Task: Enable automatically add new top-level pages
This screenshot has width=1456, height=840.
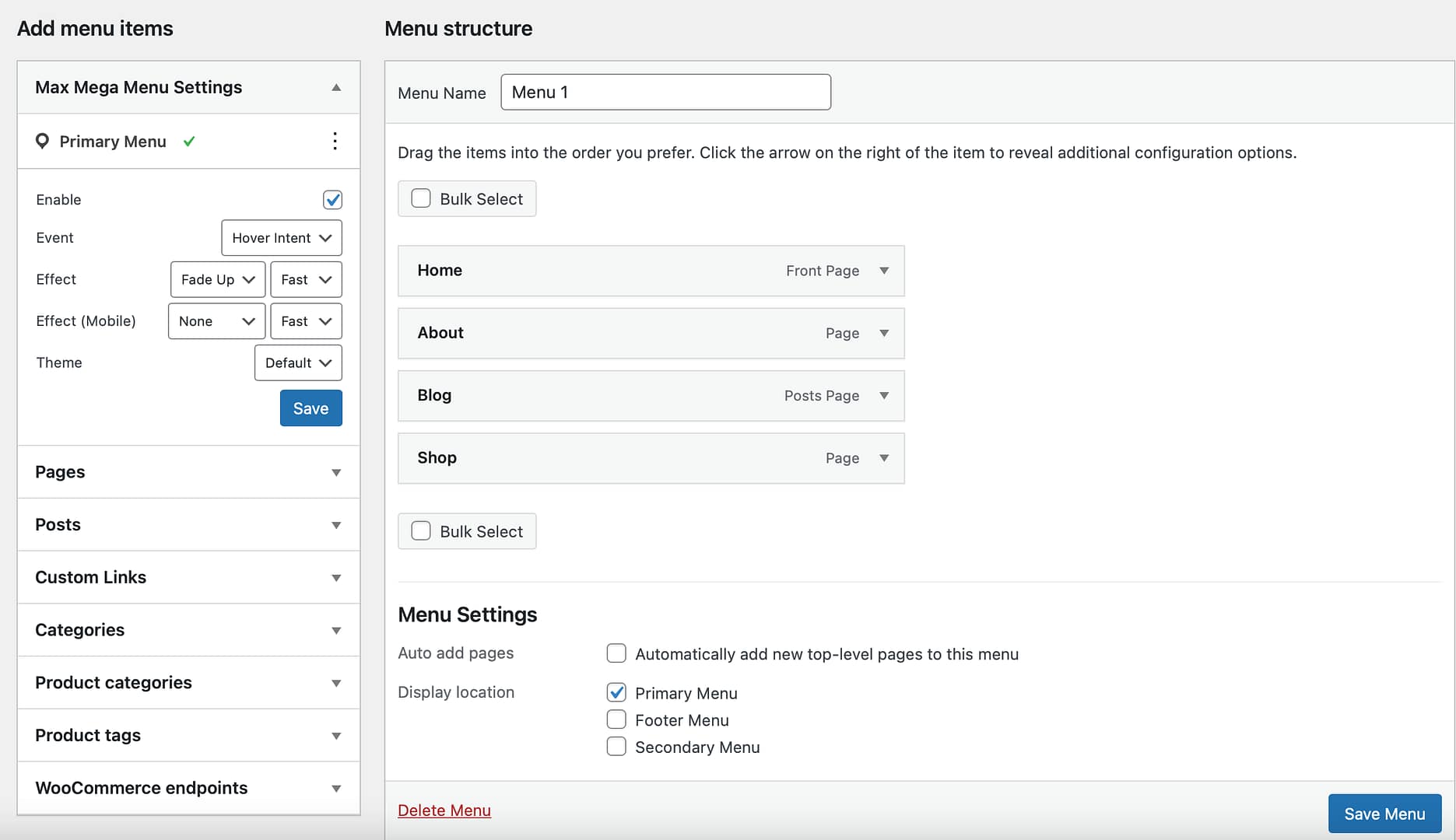Action: 616,653
